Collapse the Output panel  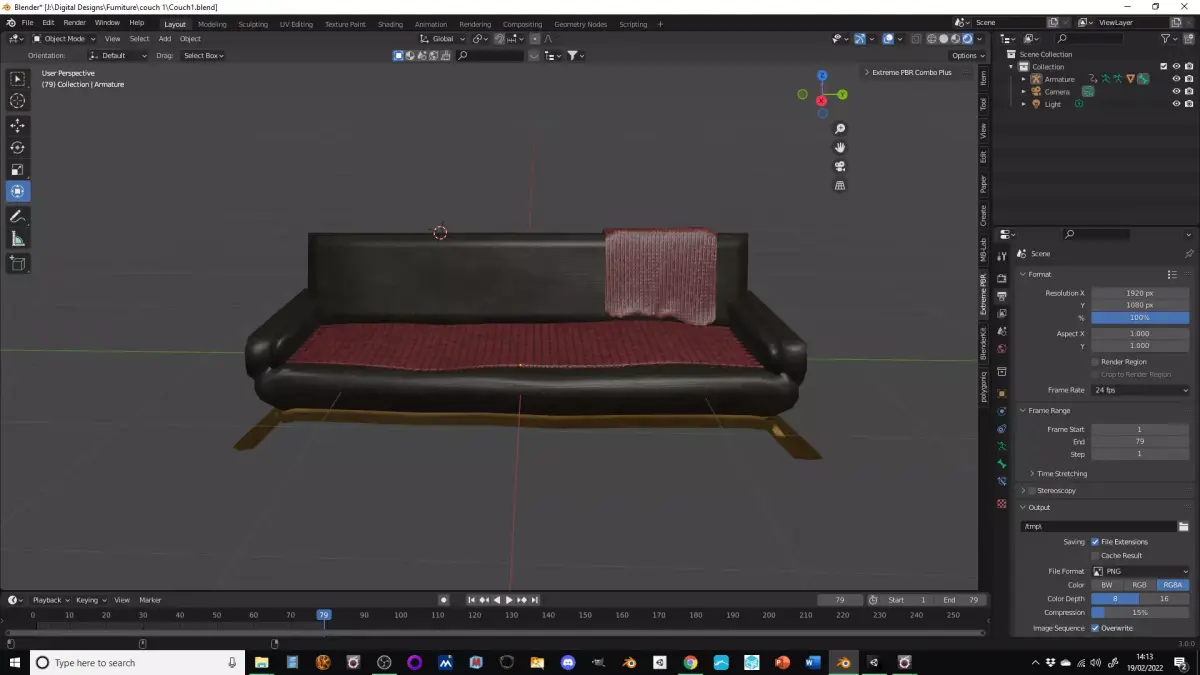(1036, 507)
